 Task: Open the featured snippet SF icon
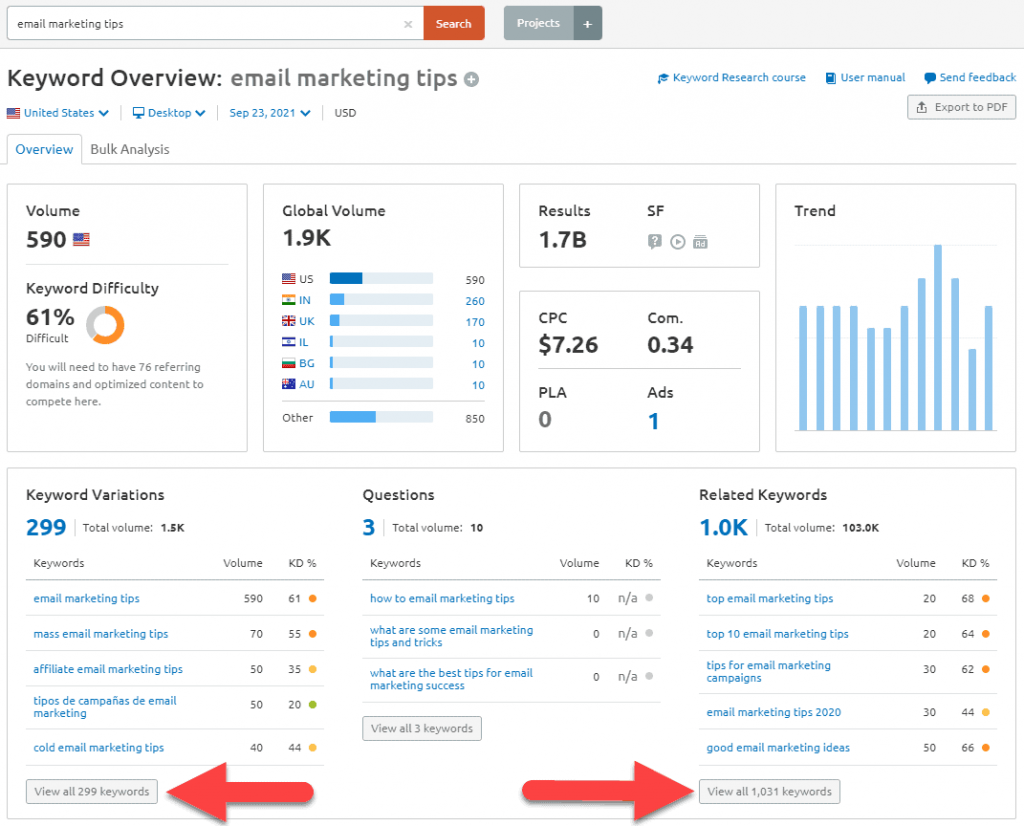pos(654,242)
